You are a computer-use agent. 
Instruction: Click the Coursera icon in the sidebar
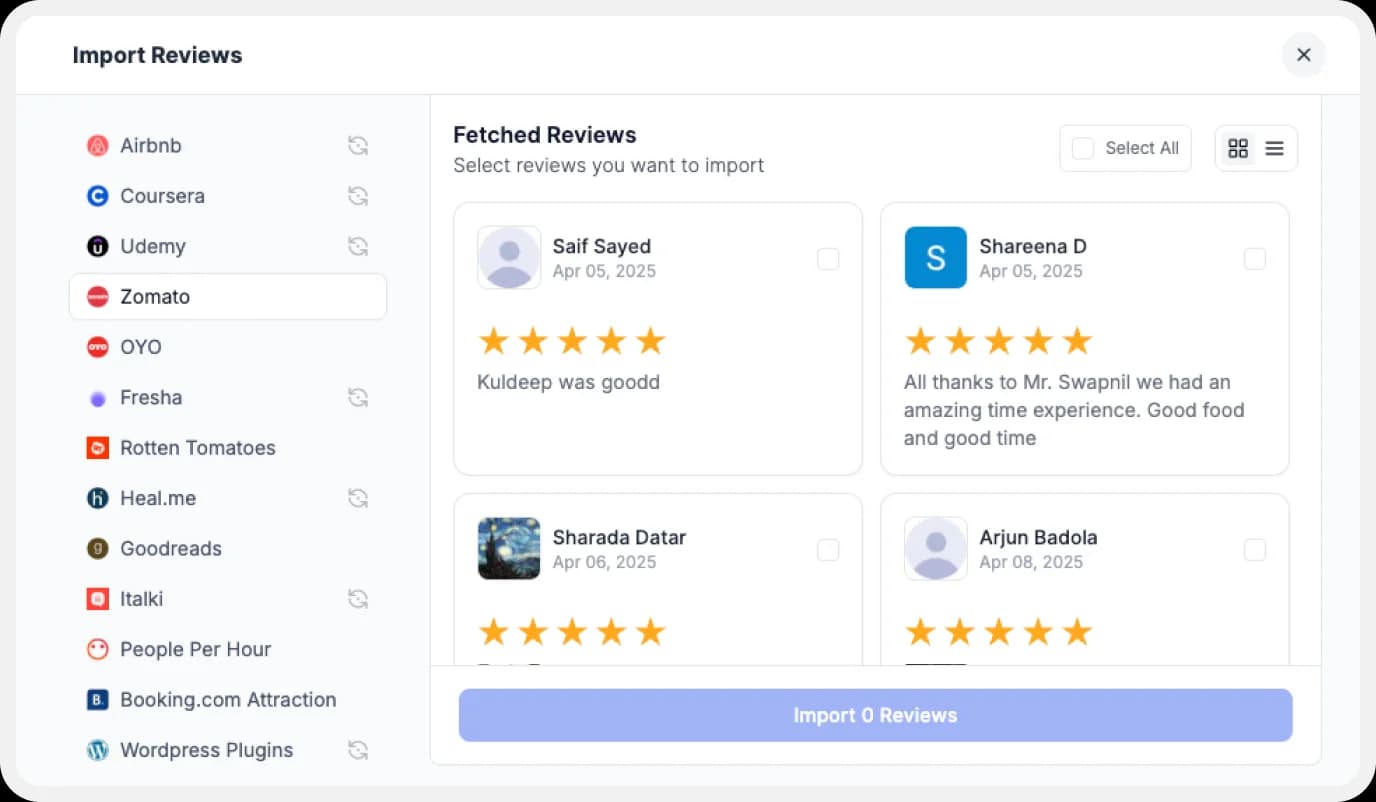[97, 196]
